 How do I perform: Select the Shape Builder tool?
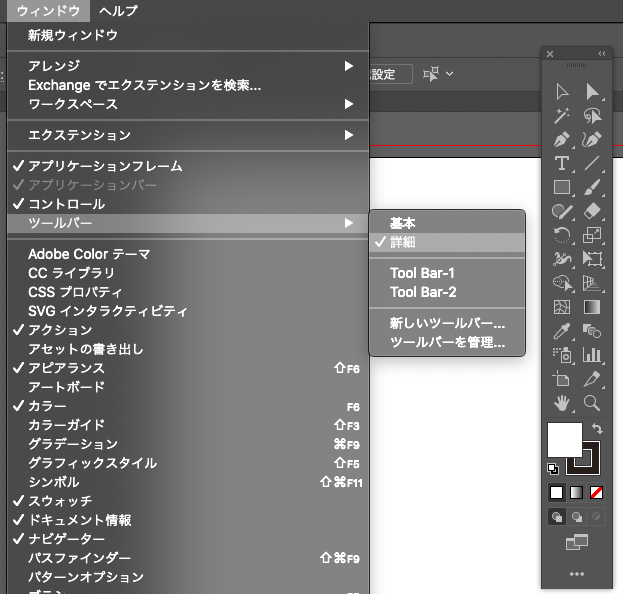click(562, 283)
